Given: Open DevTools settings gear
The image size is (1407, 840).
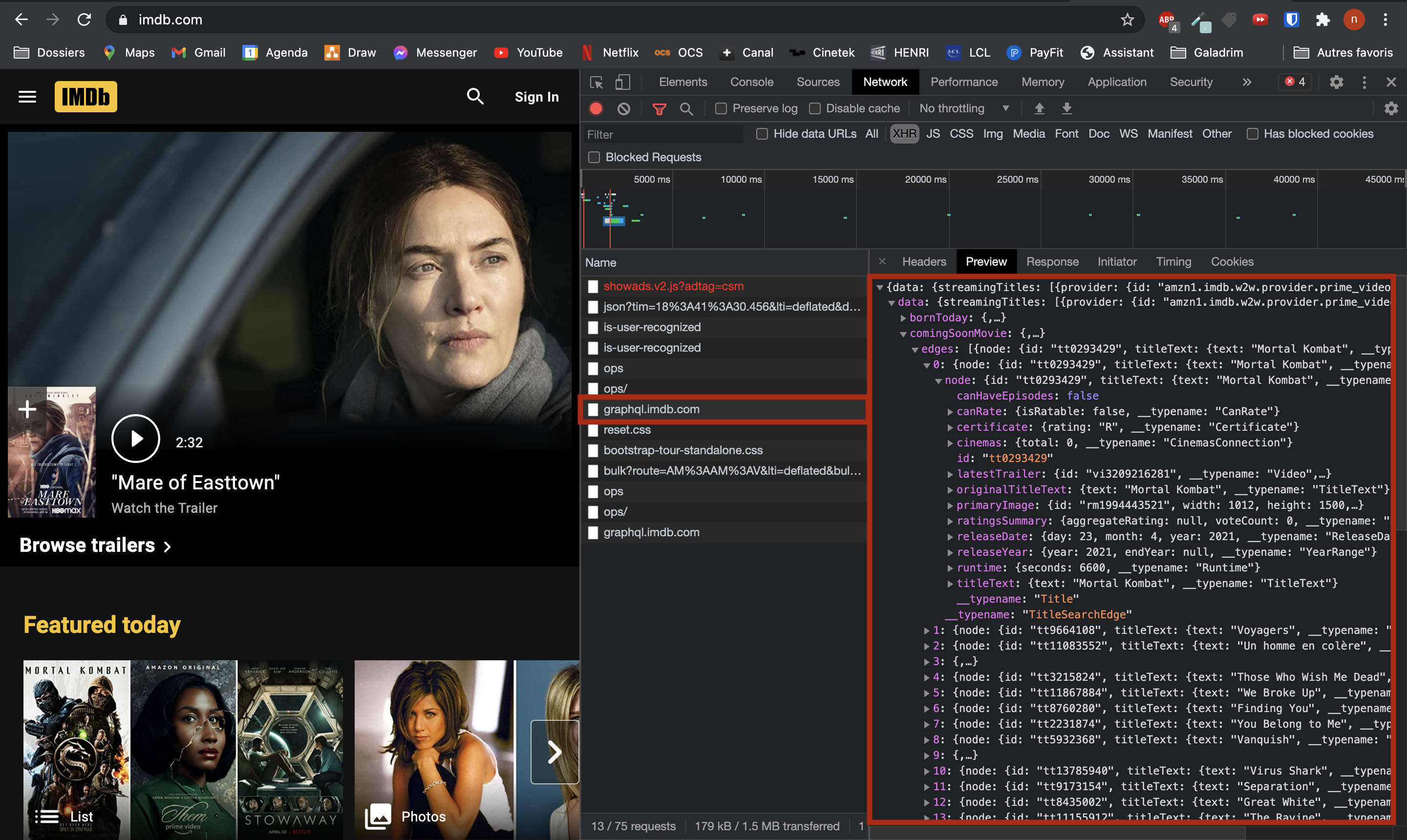Looking at the screenshot, I should 1336,82.
